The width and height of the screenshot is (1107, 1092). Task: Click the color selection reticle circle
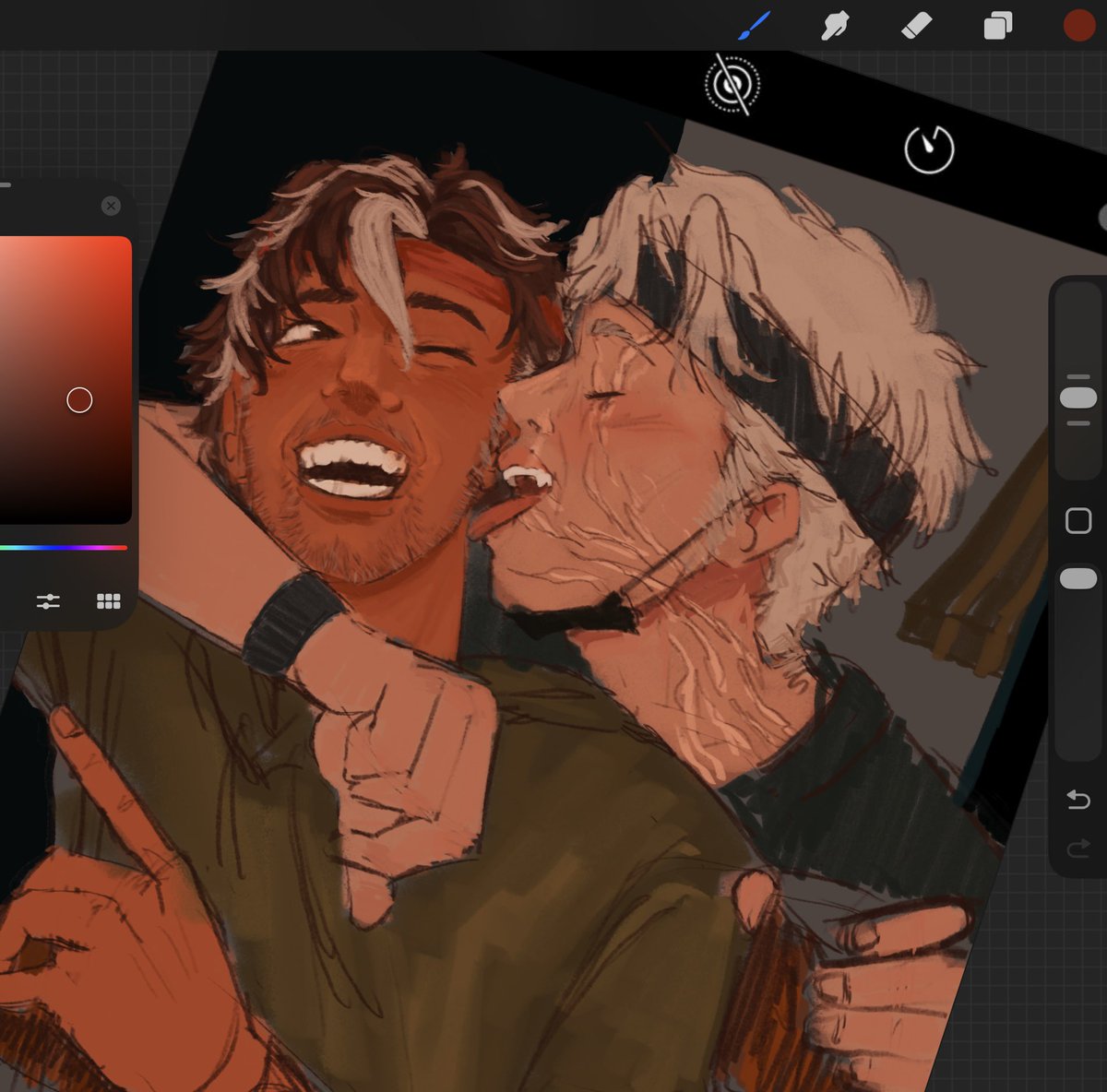(79, 400)
